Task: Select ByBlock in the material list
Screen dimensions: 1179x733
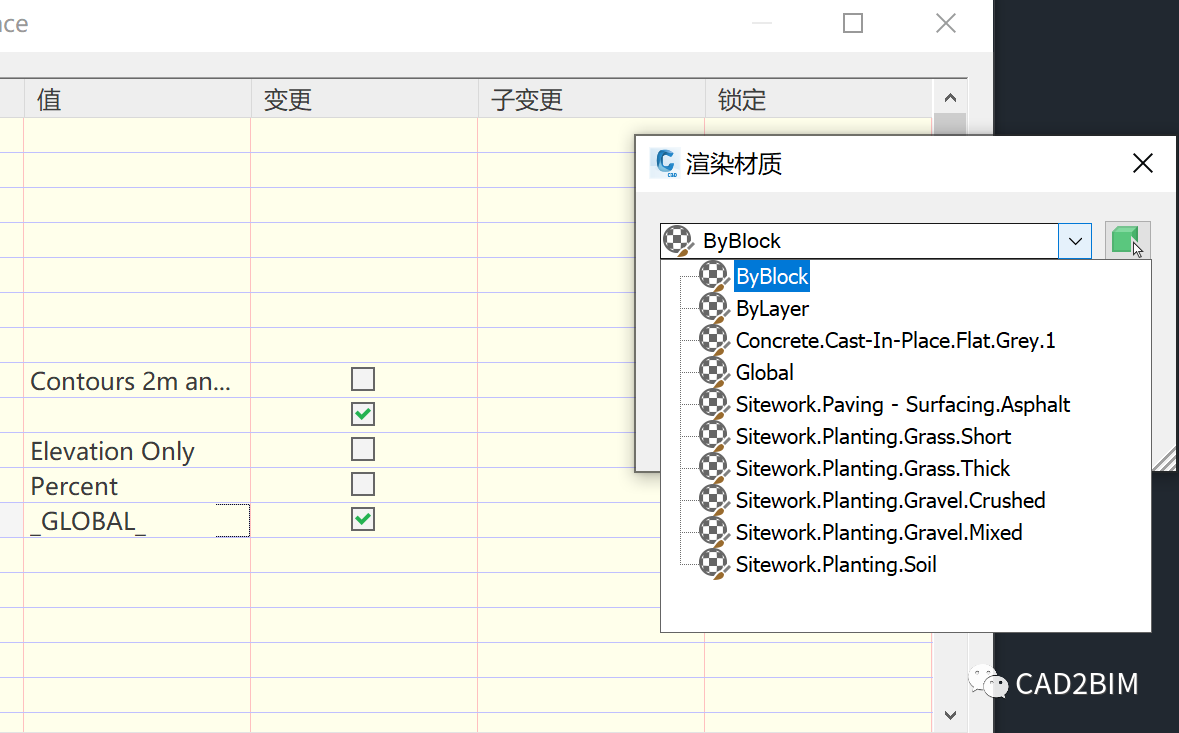Action: tap(771, 277)
